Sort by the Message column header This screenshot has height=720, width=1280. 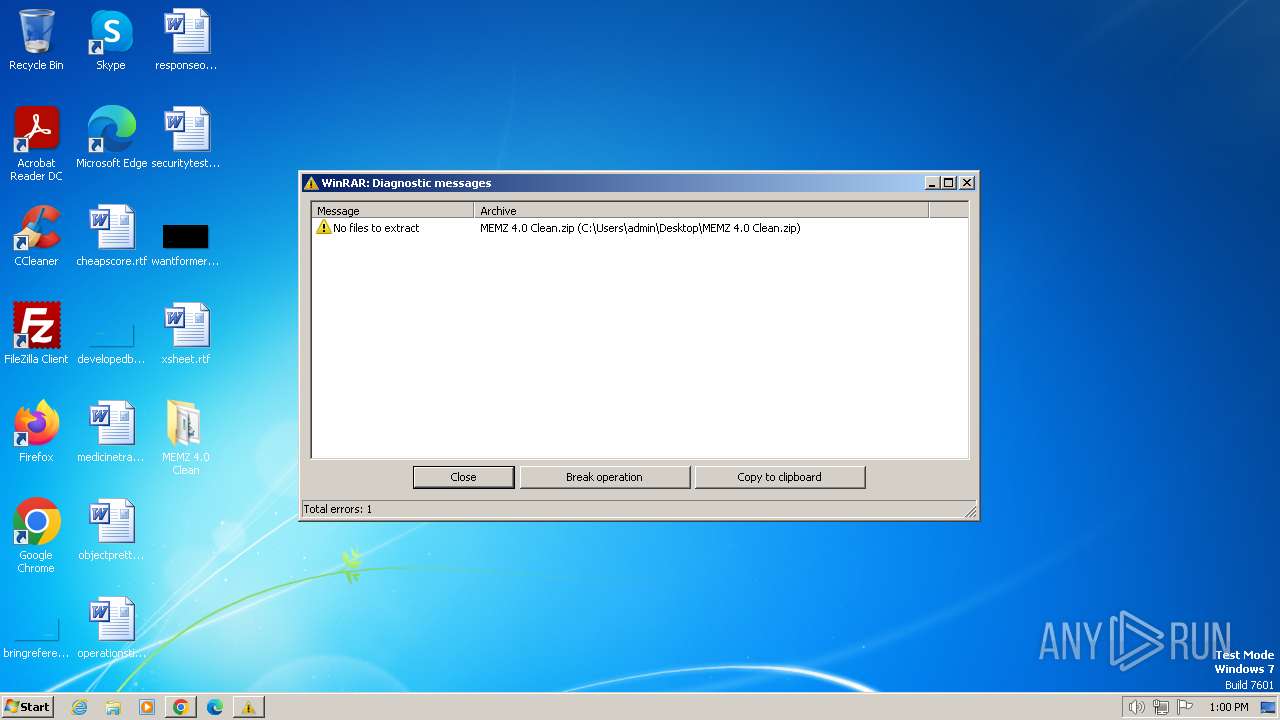[392, 211]
